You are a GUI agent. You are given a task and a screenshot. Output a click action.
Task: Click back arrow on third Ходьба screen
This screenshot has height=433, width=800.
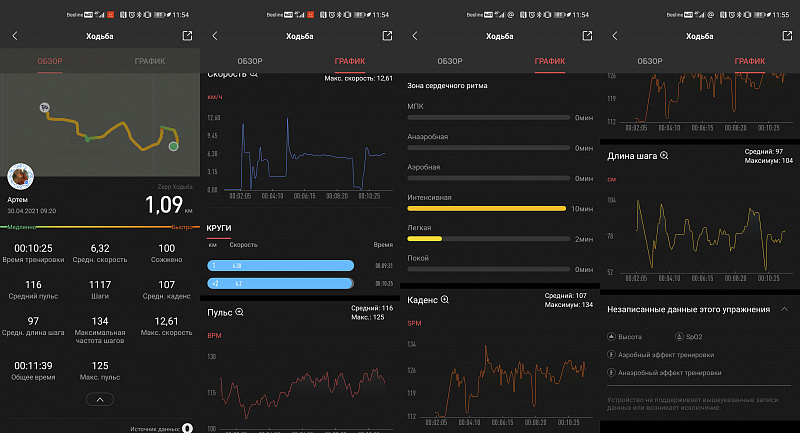click(x=415, y=36)
